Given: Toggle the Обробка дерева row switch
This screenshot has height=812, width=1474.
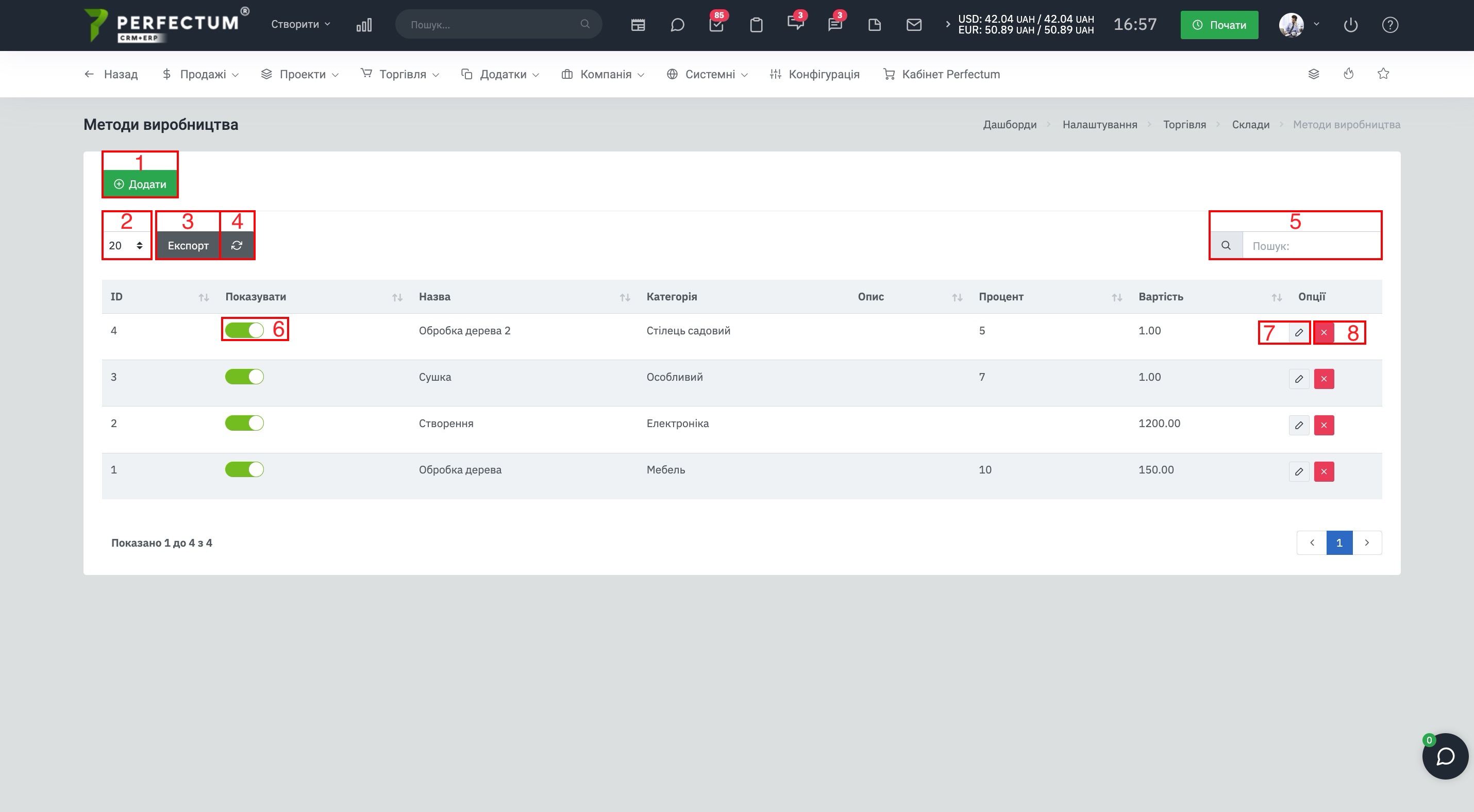Looking at the screenshot, I should click(244, 469).
